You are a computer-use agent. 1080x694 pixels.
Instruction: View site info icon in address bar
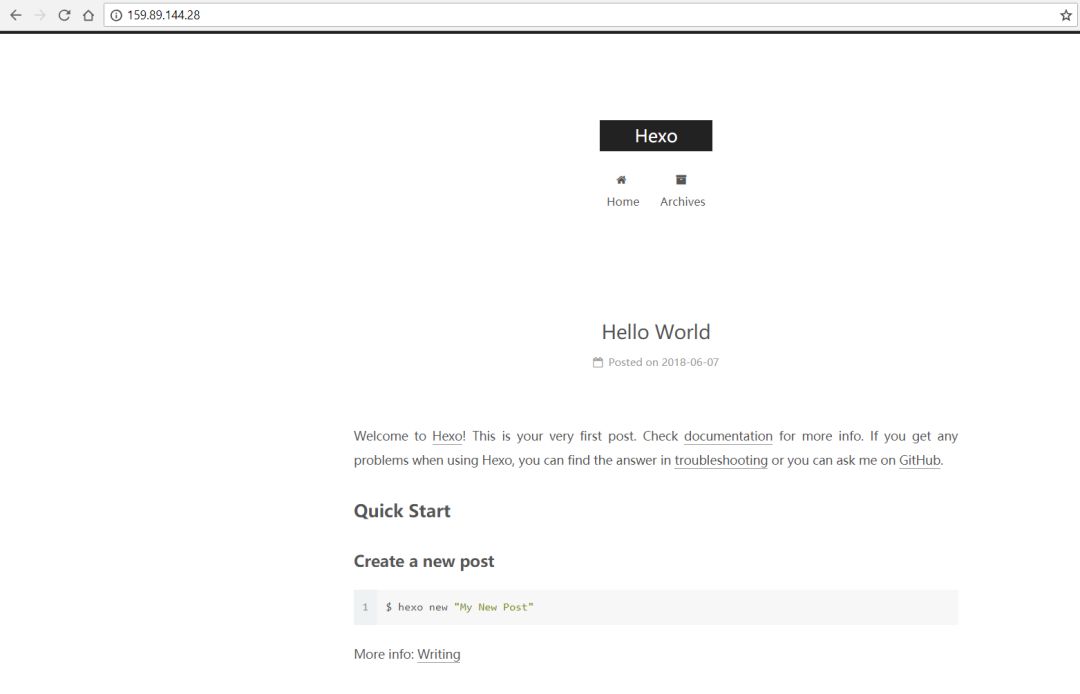(116, 15)
